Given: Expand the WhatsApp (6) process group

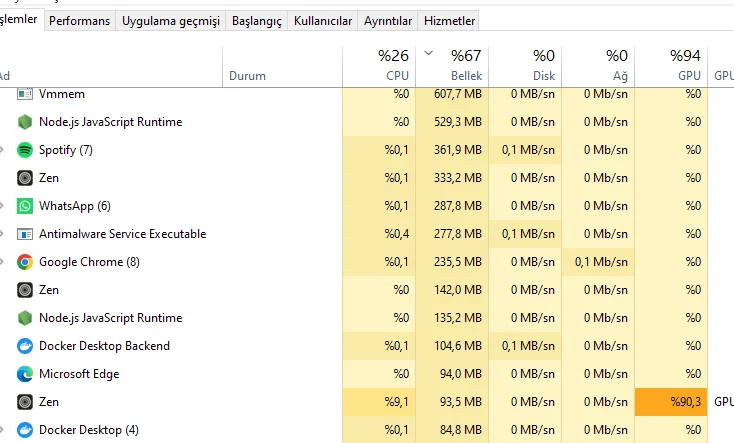Looking at the screenshot, I should 2,206.
